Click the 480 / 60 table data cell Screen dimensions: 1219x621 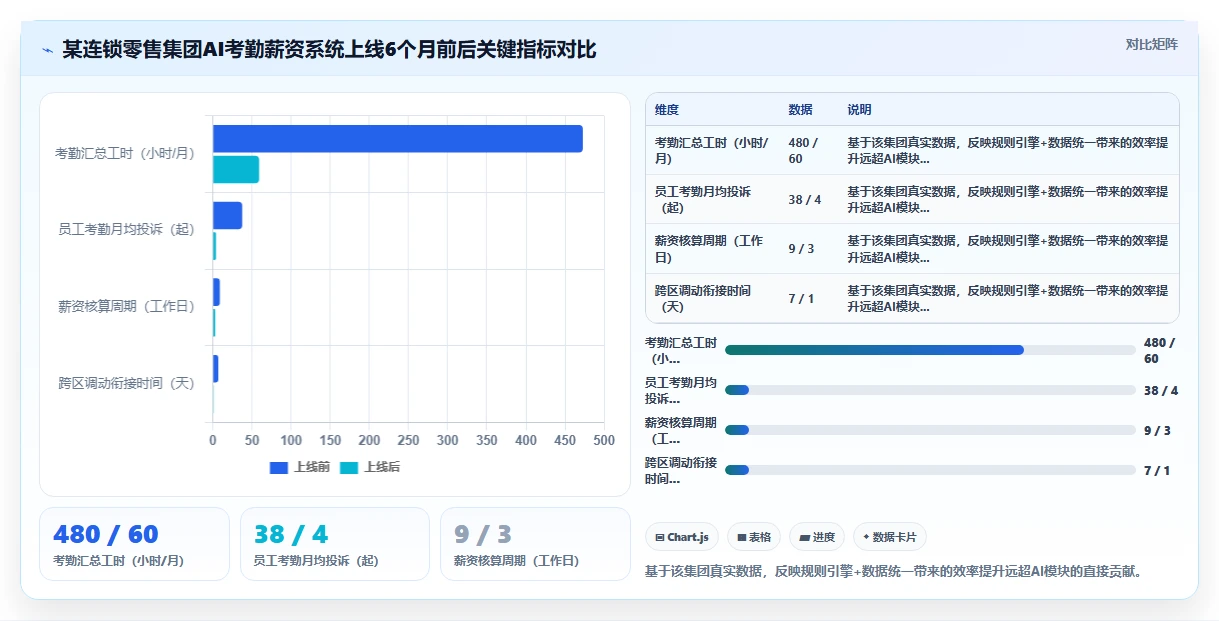click(809, 150)
